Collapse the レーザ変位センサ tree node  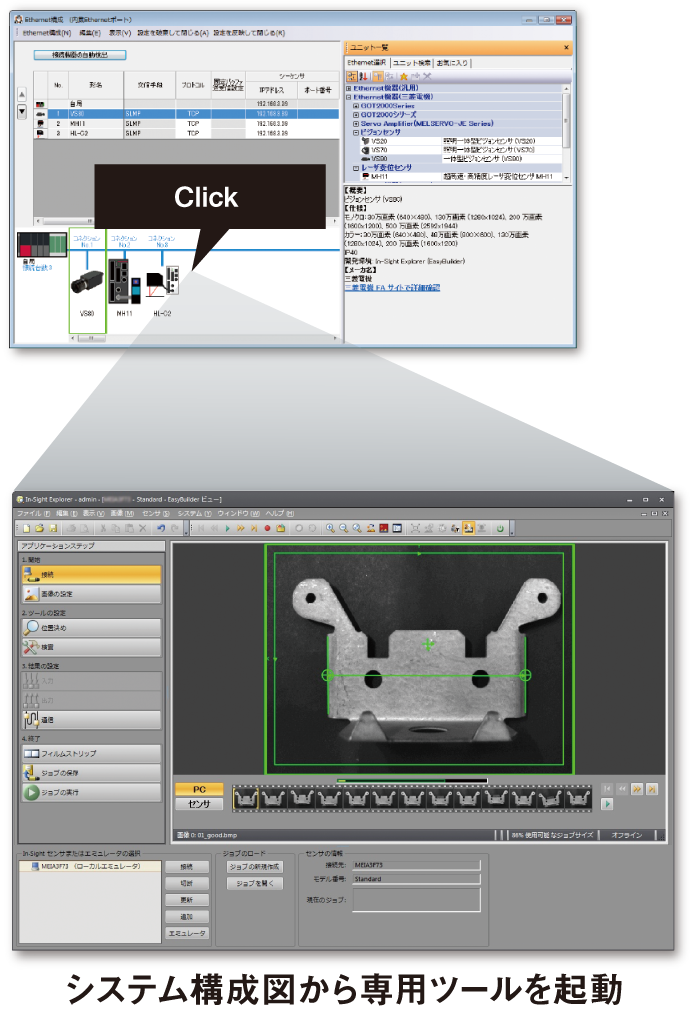[356, 167]
